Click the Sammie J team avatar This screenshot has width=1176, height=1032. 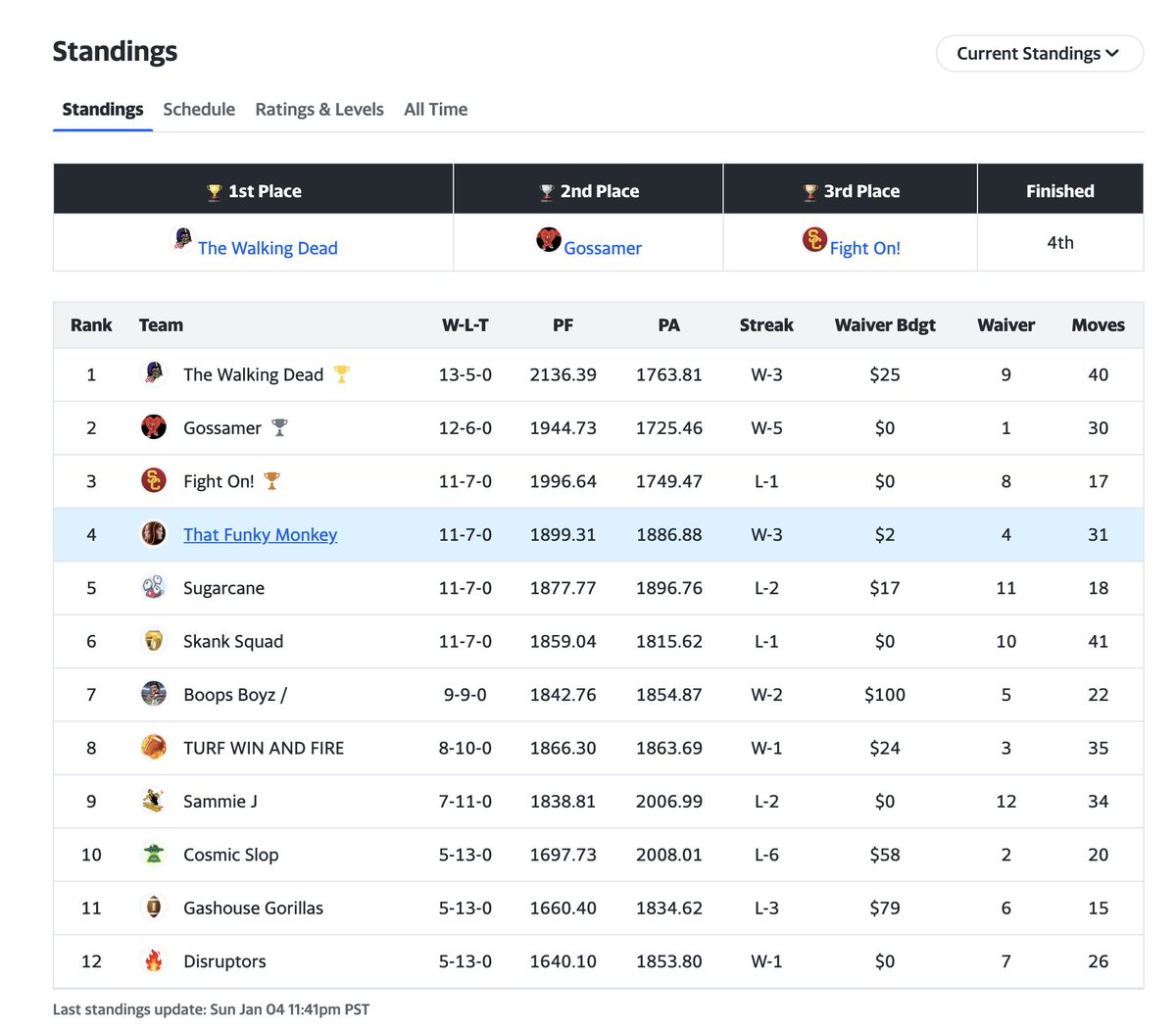tap(154, 801)
